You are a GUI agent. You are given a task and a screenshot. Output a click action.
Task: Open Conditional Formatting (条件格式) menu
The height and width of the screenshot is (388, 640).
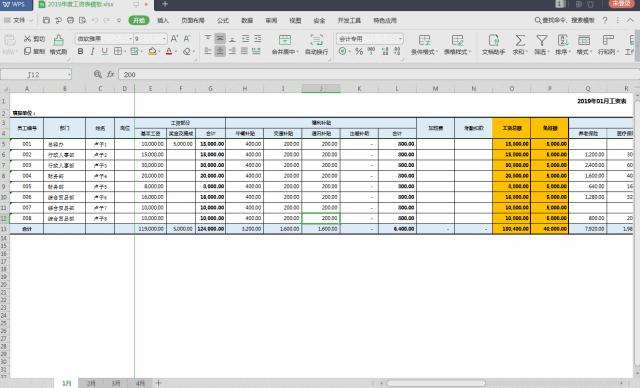[424, 44]
